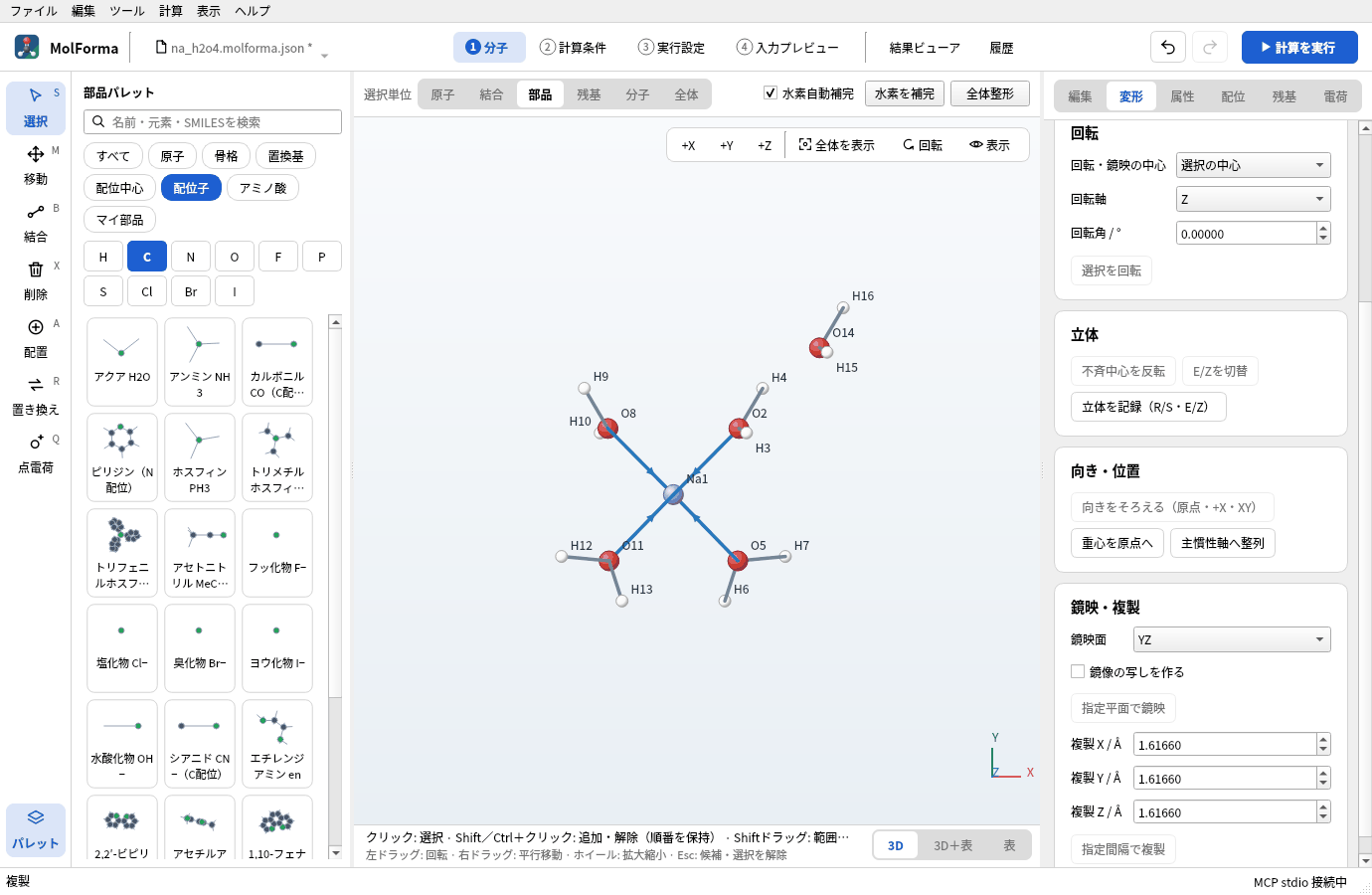Image resolution: width=1372 pixels, height=895 pixels.
Task: Select the 移動 move tool icon
Action: [36, 154]
